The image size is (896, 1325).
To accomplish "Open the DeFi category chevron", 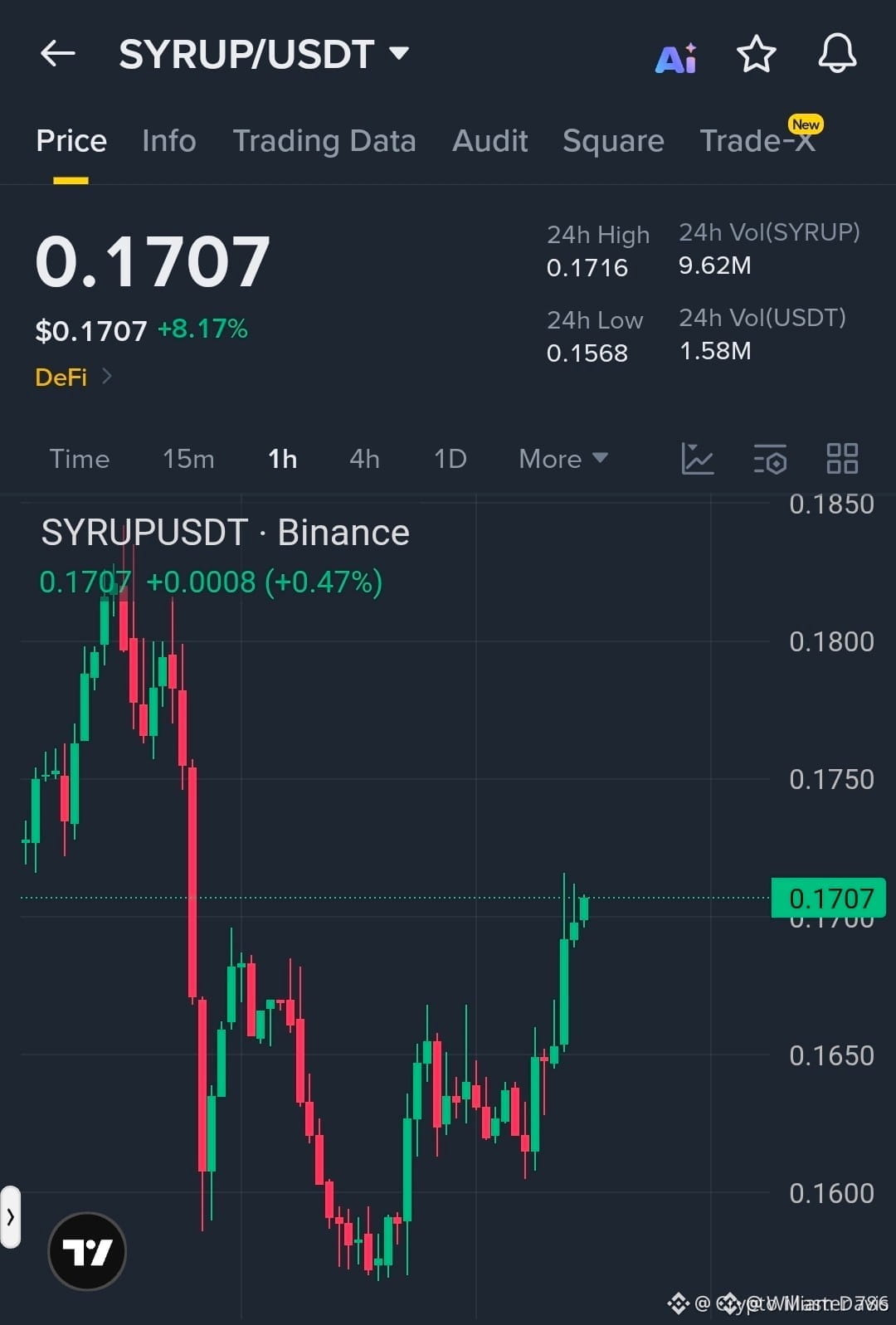I will [x=106, y=377].
